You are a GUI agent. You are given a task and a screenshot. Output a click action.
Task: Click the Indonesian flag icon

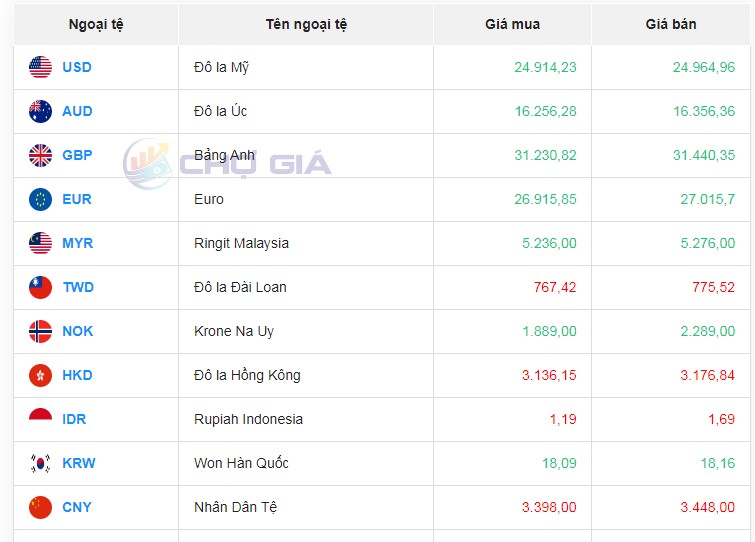[x=40, y=419]
